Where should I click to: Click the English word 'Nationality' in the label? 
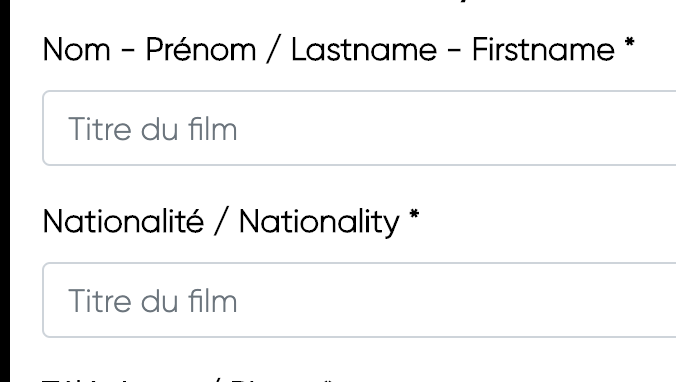pos(319,222)
